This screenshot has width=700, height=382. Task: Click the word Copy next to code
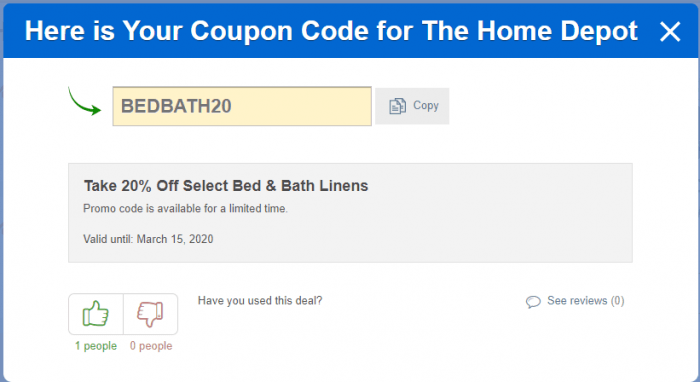tap(426, 106)
